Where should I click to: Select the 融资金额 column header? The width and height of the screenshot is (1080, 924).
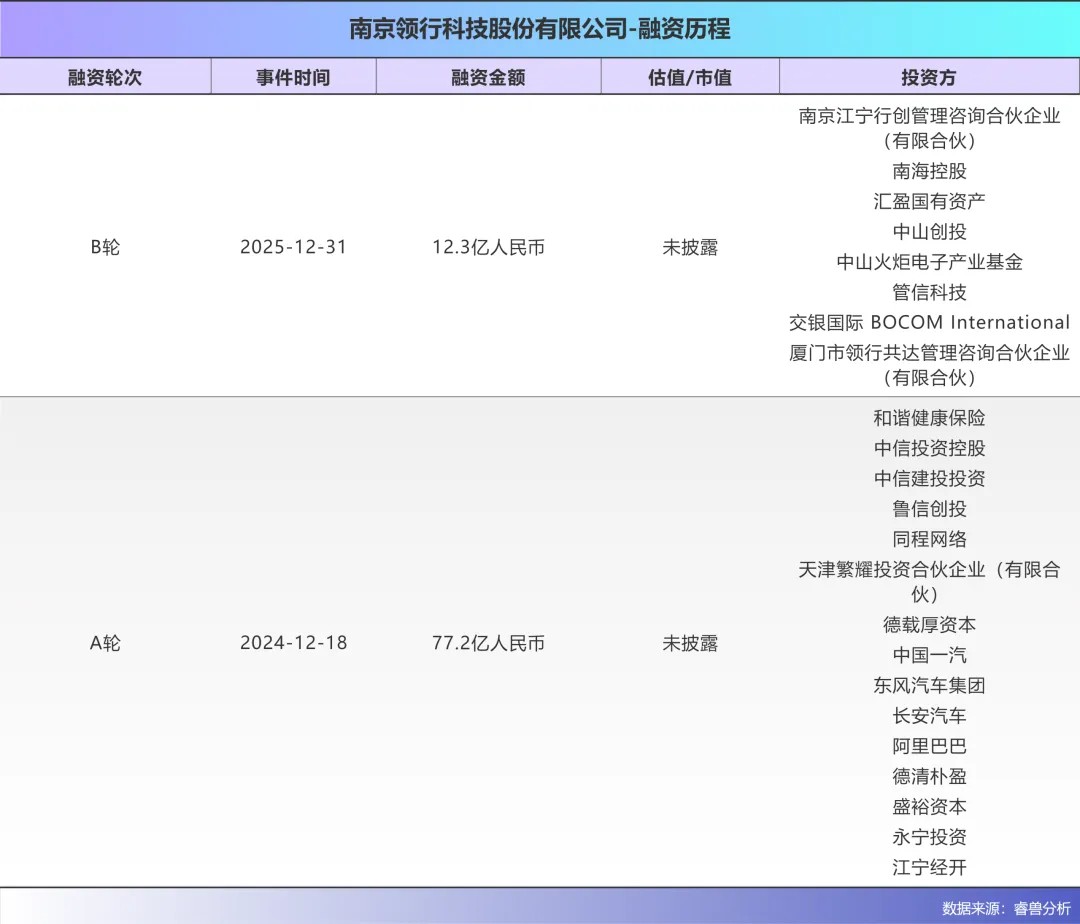click(x=488, y=77)
